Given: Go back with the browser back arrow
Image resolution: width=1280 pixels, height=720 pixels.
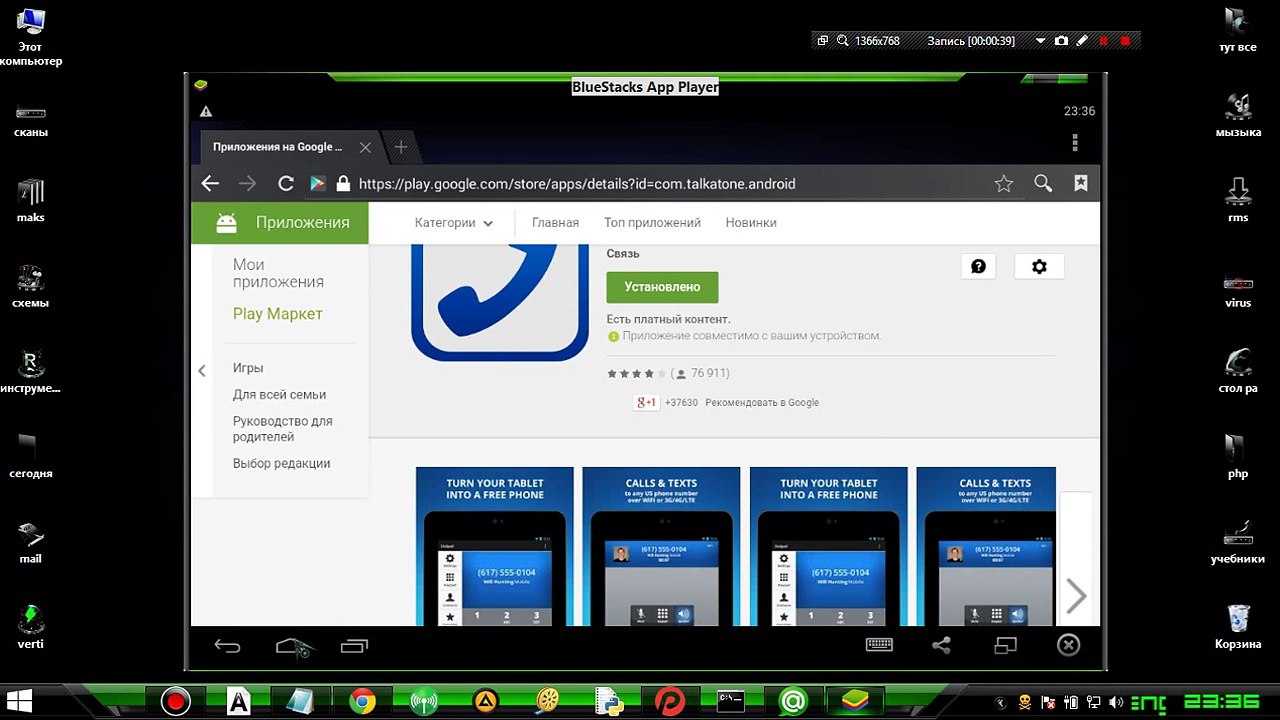Looking at the screenshot, I should click(x=210, y=183).
